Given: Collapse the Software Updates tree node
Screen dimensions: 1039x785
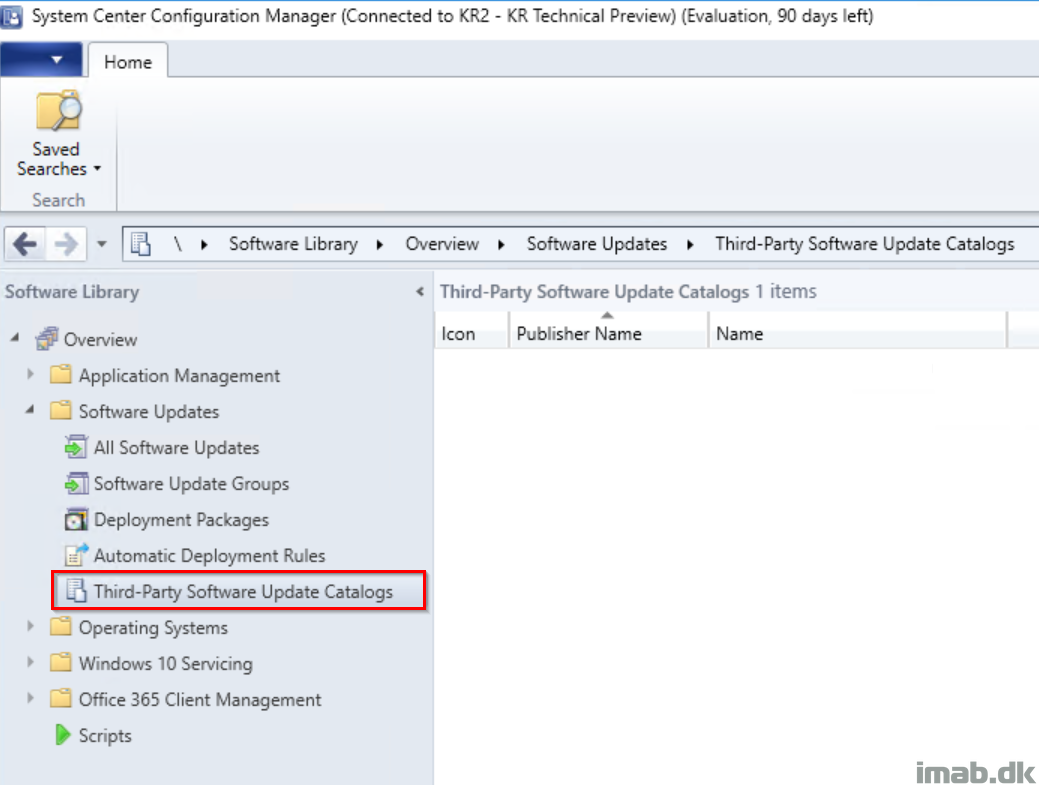Looking at the screenshot, I should click(x=30, y=409).
